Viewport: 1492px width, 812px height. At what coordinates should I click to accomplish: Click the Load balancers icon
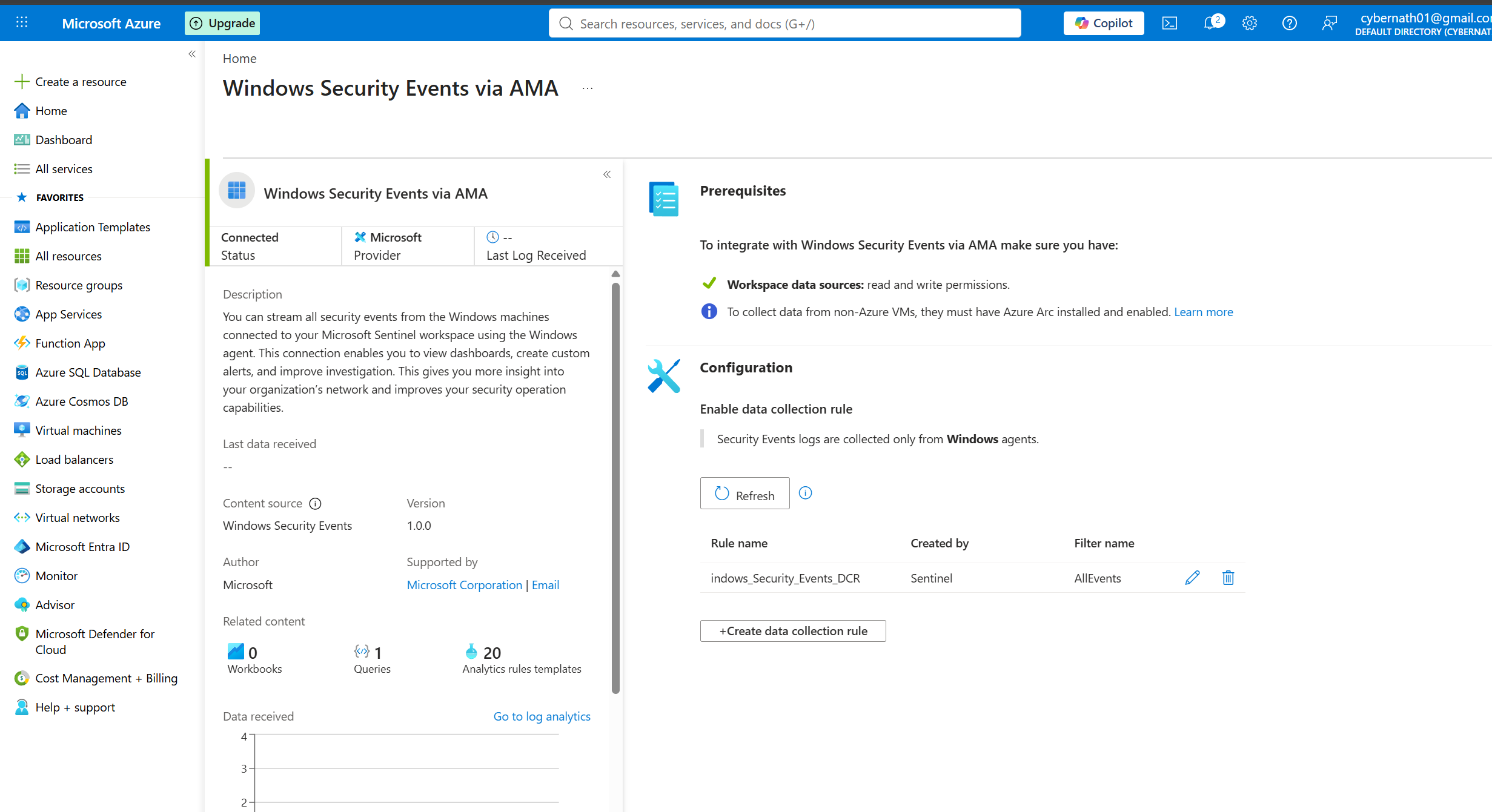click(x=22, y=459)
